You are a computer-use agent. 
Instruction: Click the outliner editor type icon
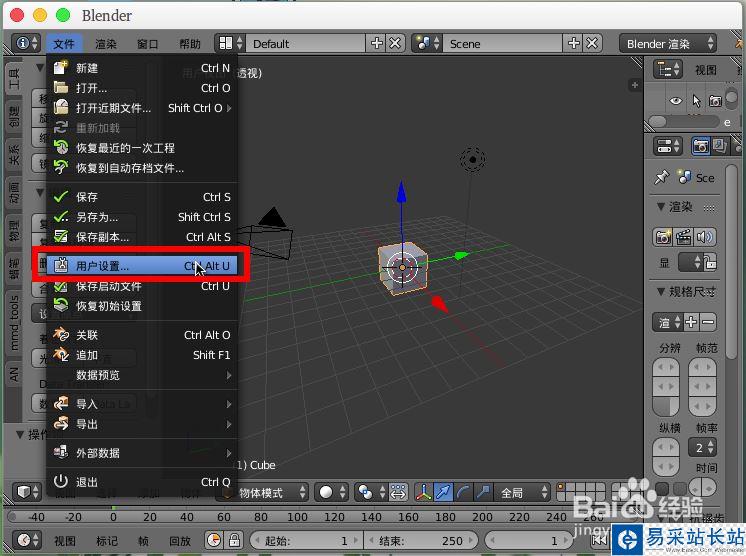pyautogui.click(x=667, y=70)
